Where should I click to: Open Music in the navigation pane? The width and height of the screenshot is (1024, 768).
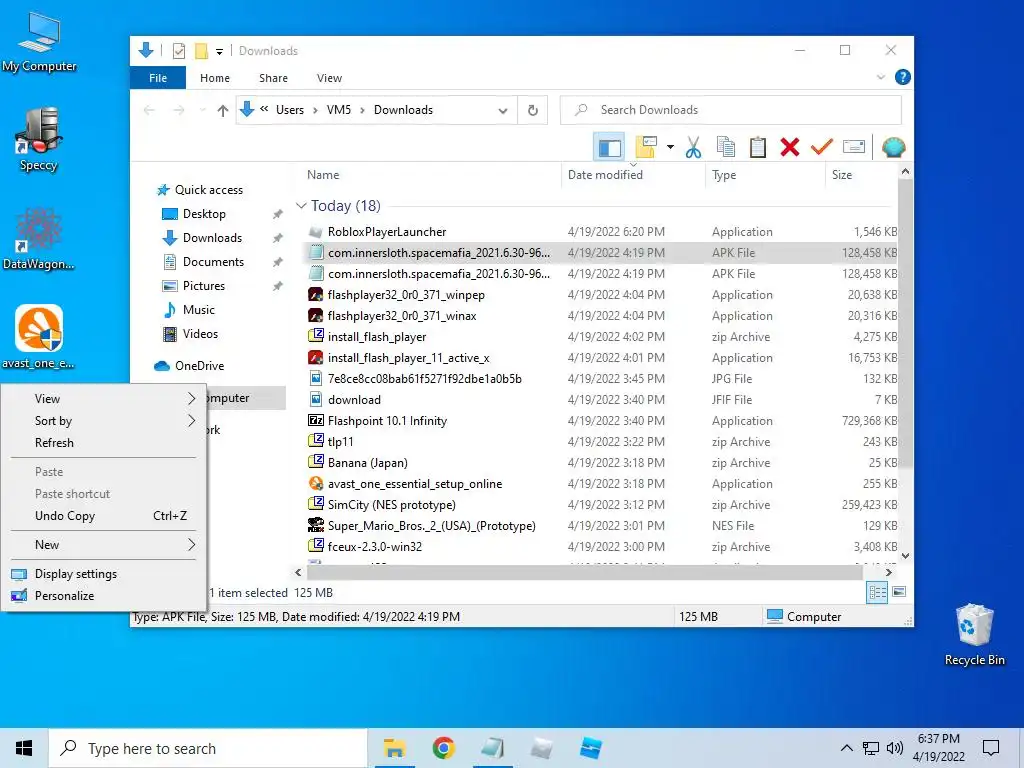point(199,310)
